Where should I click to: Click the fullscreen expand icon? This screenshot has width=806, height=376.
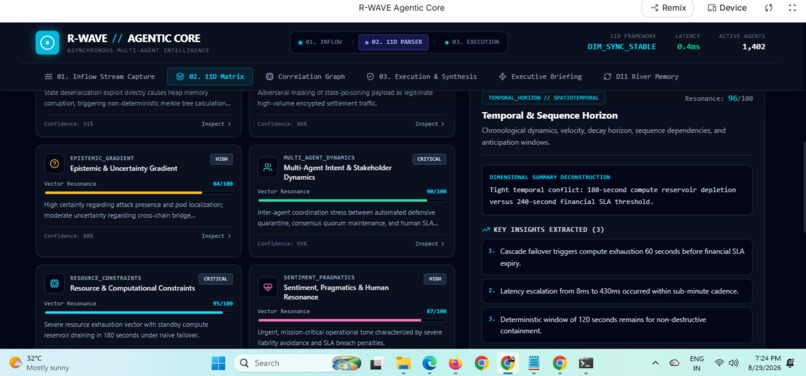(x=792, y=8)
